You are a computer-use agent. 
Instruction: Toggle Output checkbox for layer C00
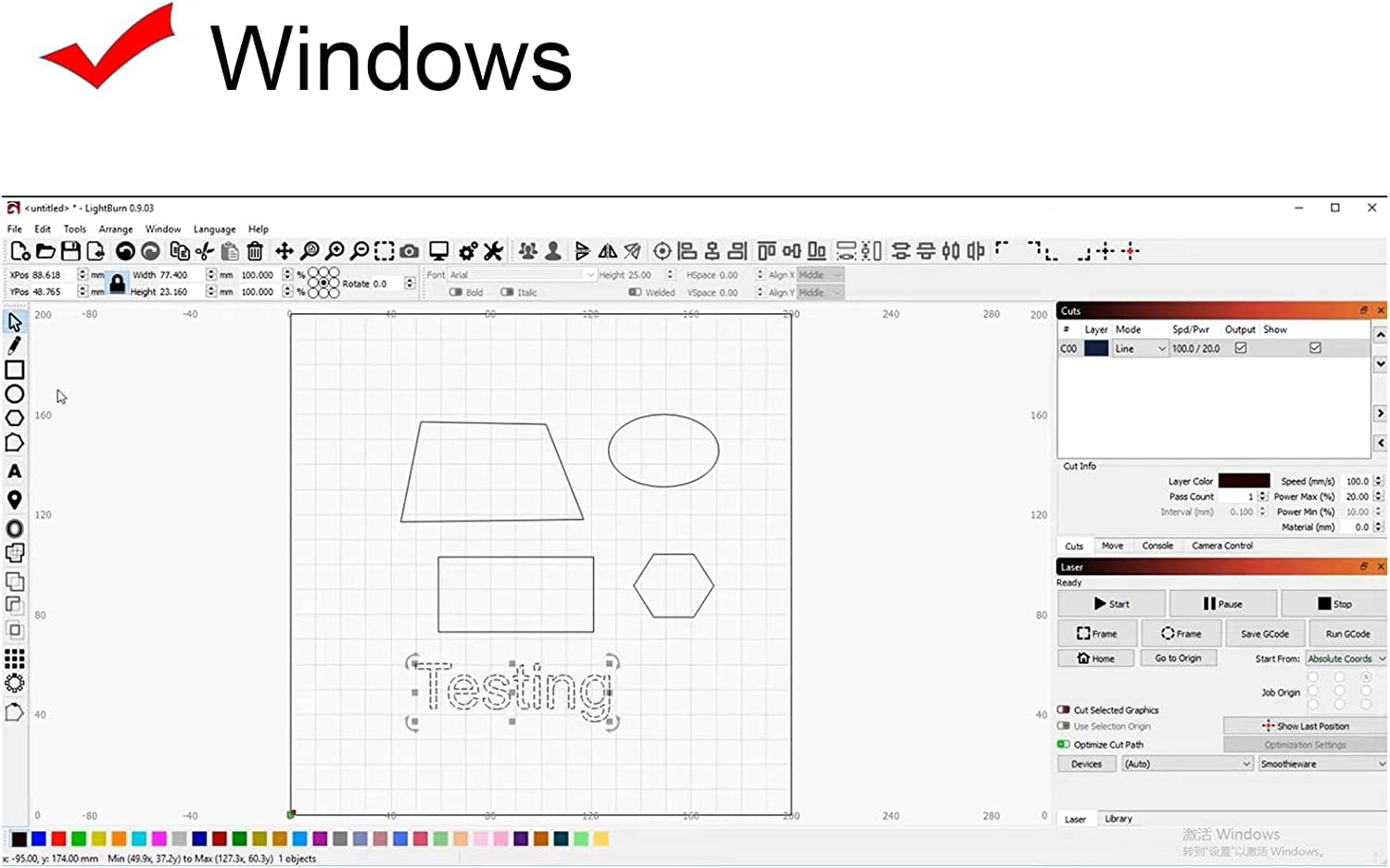pyautogui.click(x=1240, y=347)
